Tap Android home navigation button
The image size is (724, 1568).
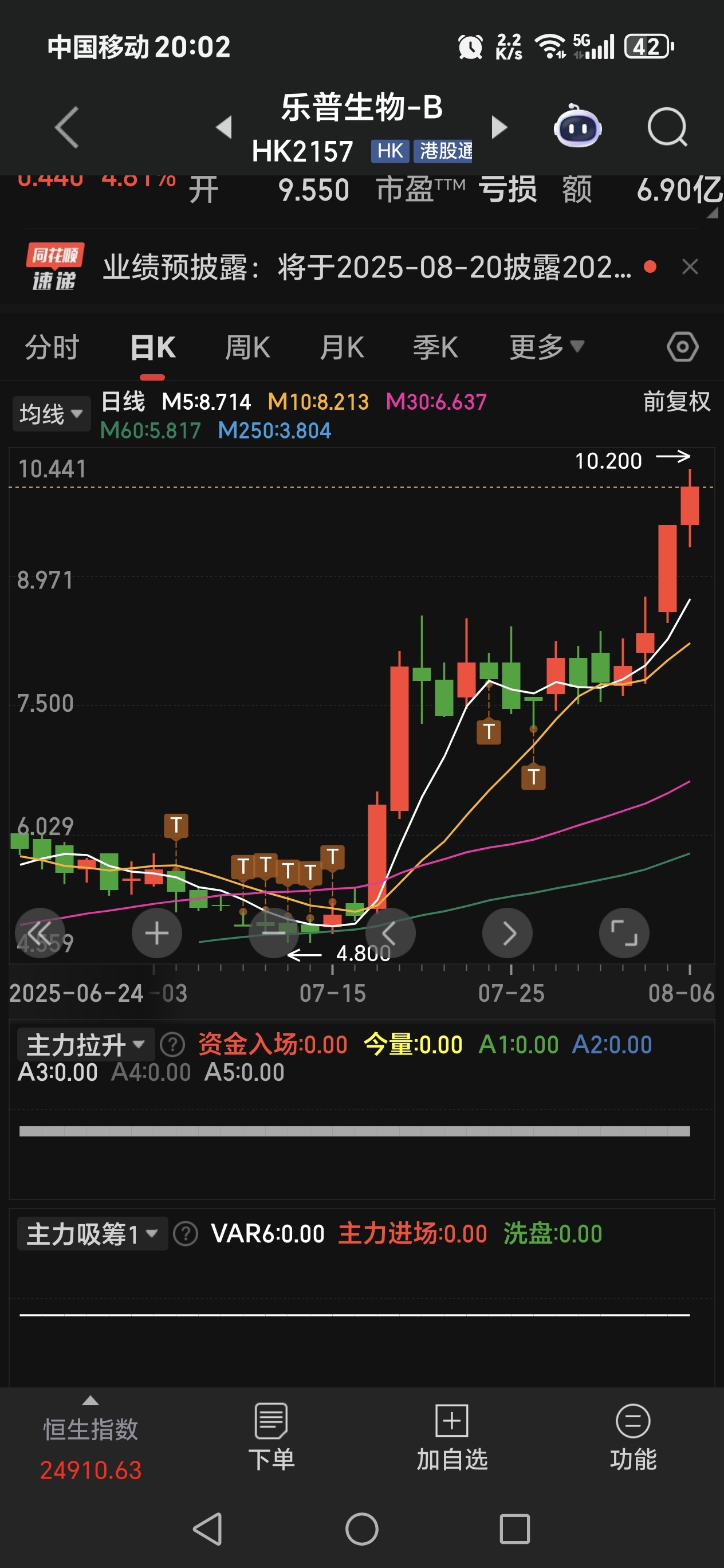pos(362,1528)
